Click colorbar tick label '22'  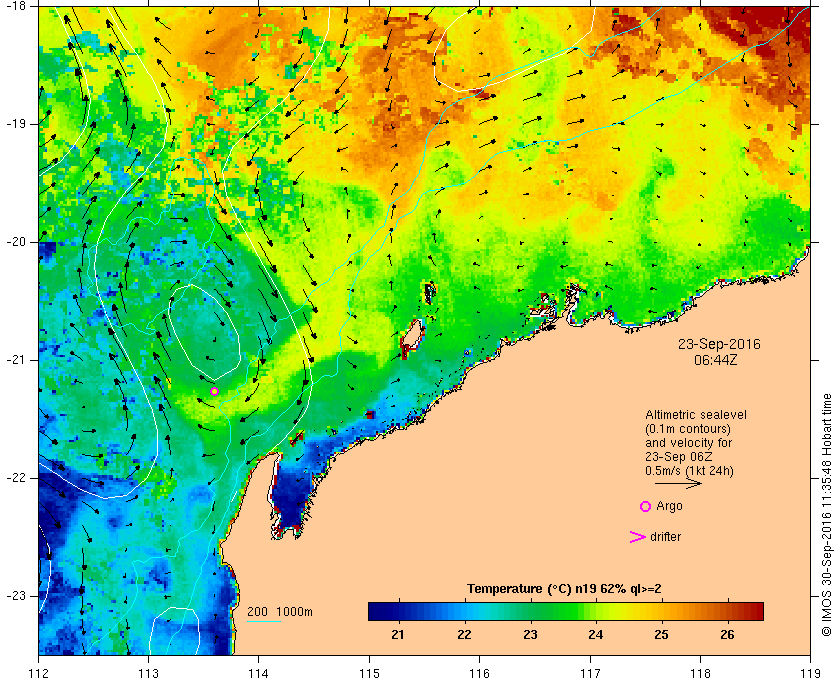tap(464, 634)
